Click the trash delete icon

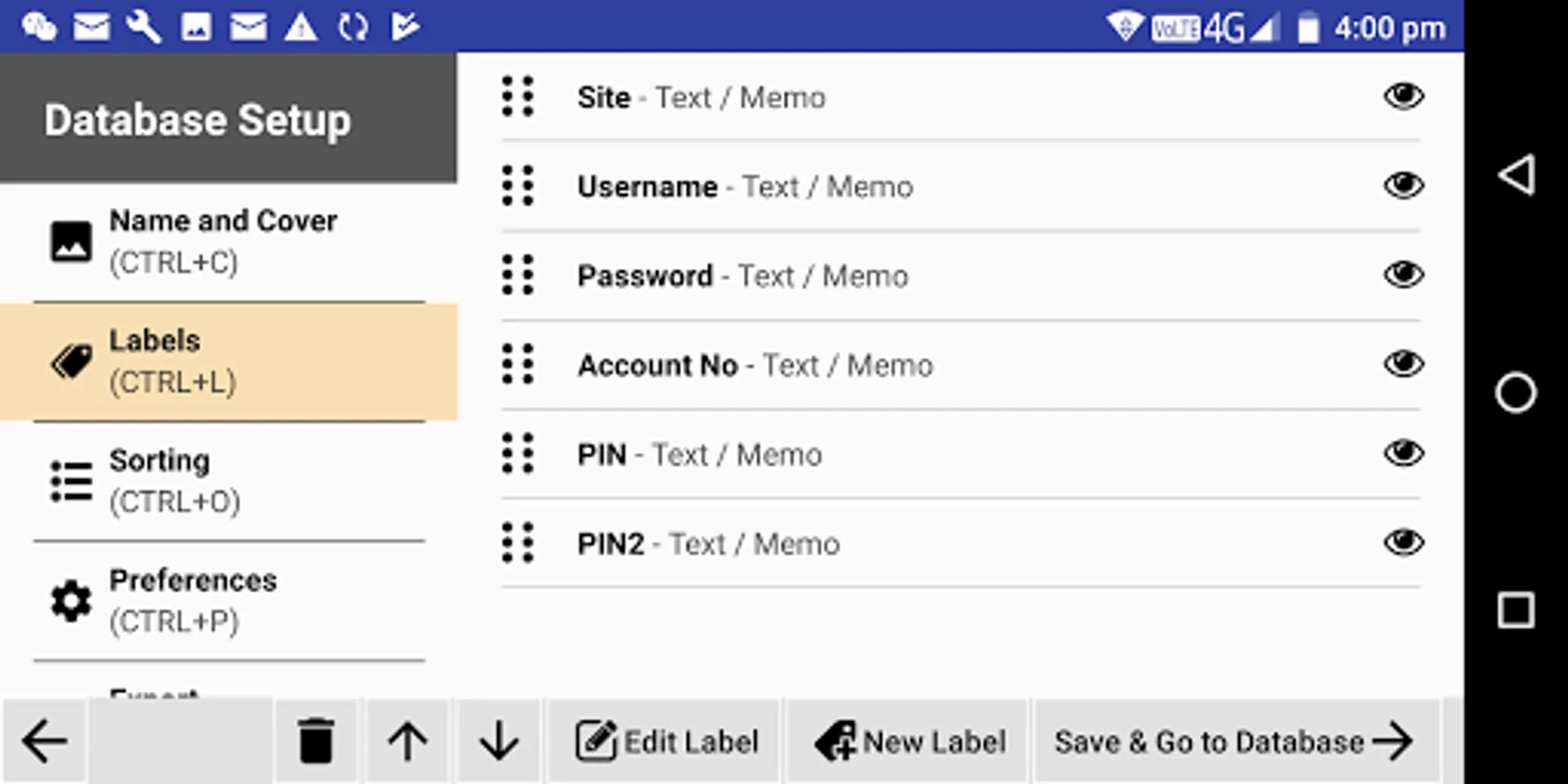[x=315, y=741]
